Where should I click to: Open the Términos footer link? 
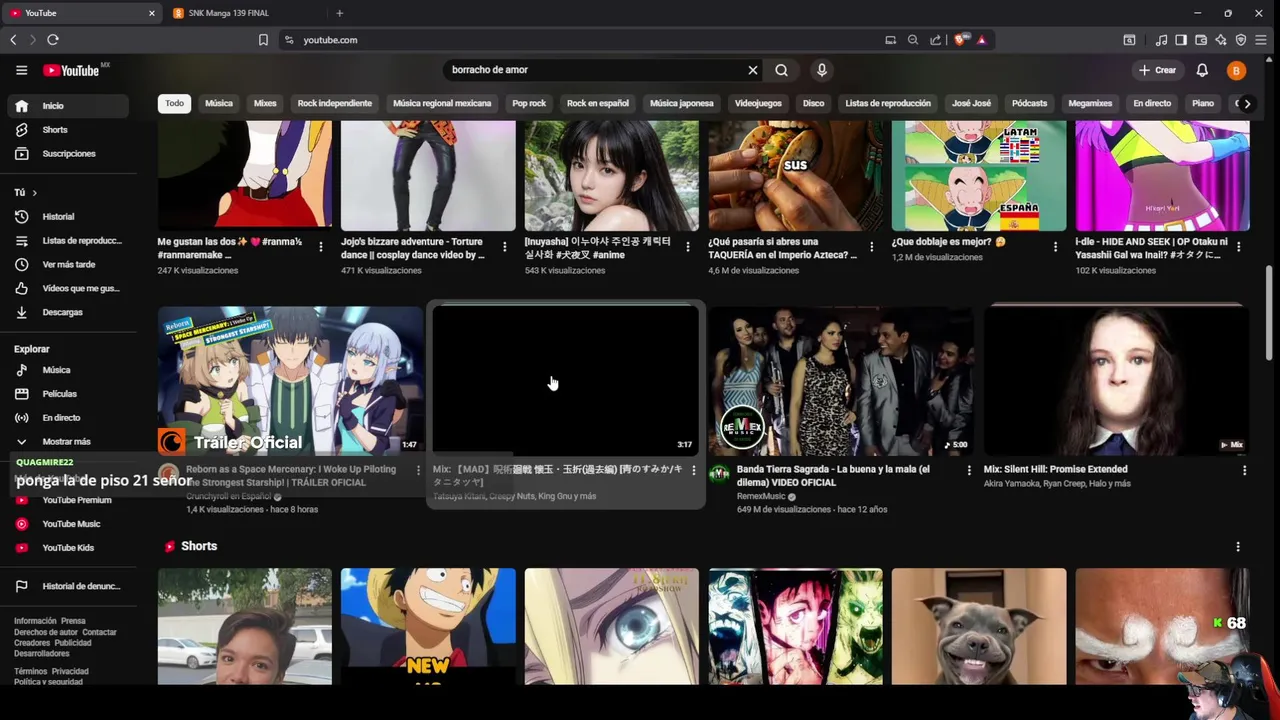pos(30,672)
